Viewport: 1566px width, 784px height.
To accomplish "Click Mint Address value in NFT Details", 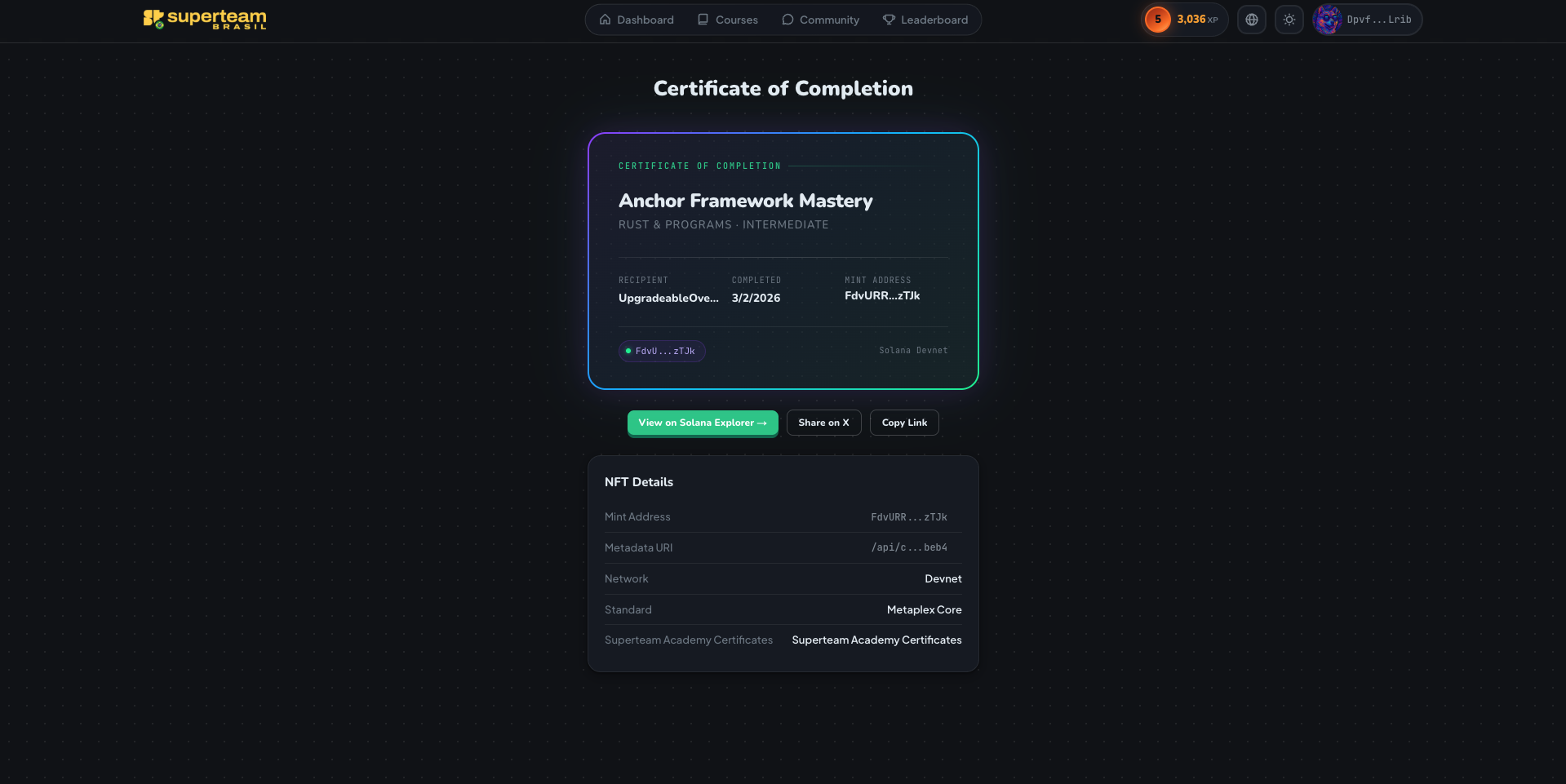I will [x=909, y=517].
